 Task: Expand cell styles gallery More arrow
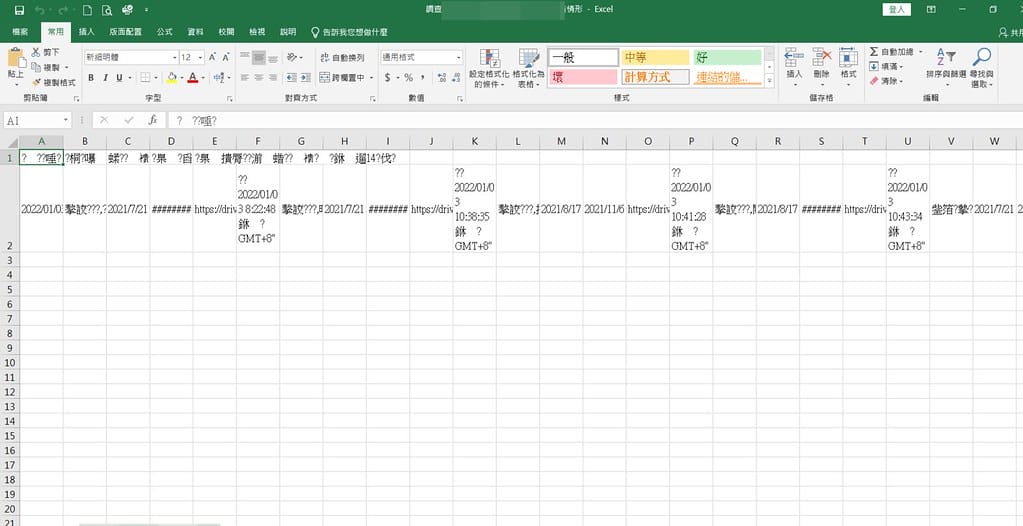pyautogui.click(x=769, y=82)
